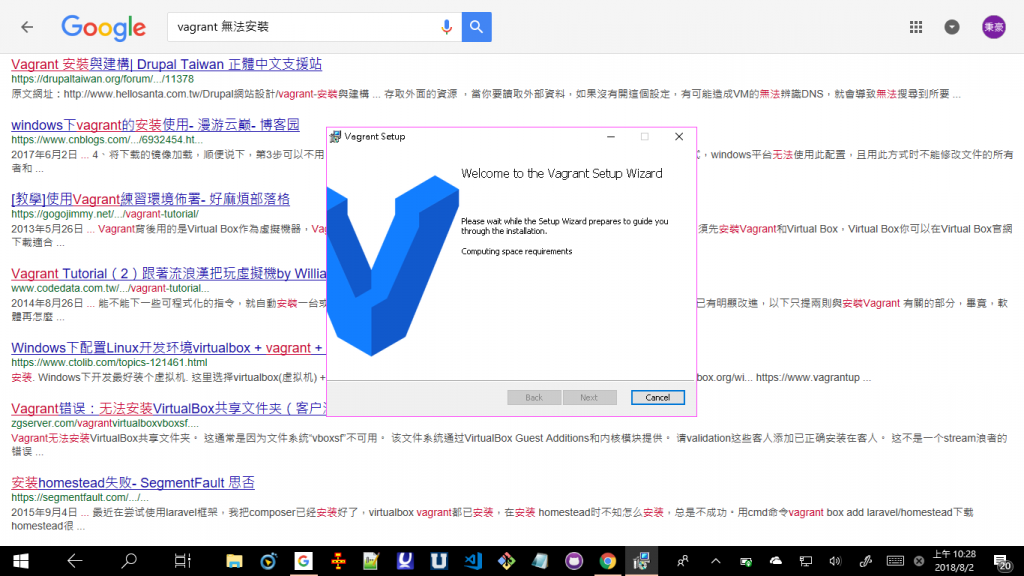Screen dimensions: 1024x576
Task: Open Vagrant Tutorial (2) result link
Action: 168,274
